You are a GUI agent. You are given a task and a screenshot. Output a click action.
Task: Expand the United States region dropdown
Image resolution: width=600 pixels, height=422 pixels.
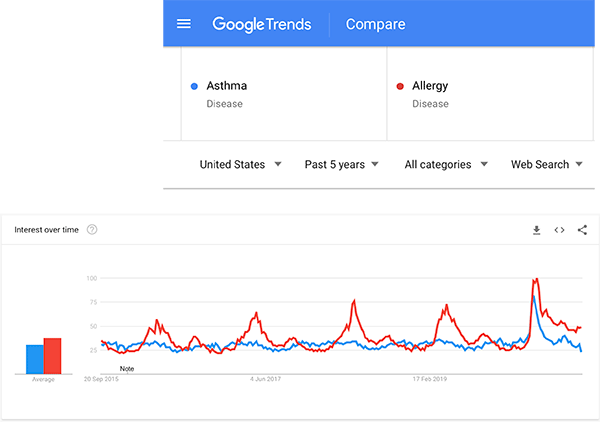(x=240, y=164)
